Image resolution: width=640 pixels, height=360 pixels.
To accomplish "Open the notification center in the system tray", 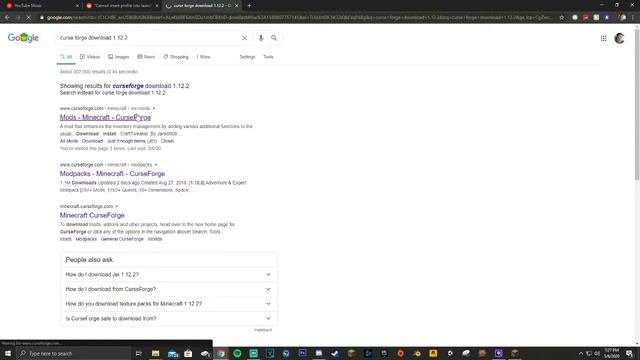I will [x=629, y=353].
